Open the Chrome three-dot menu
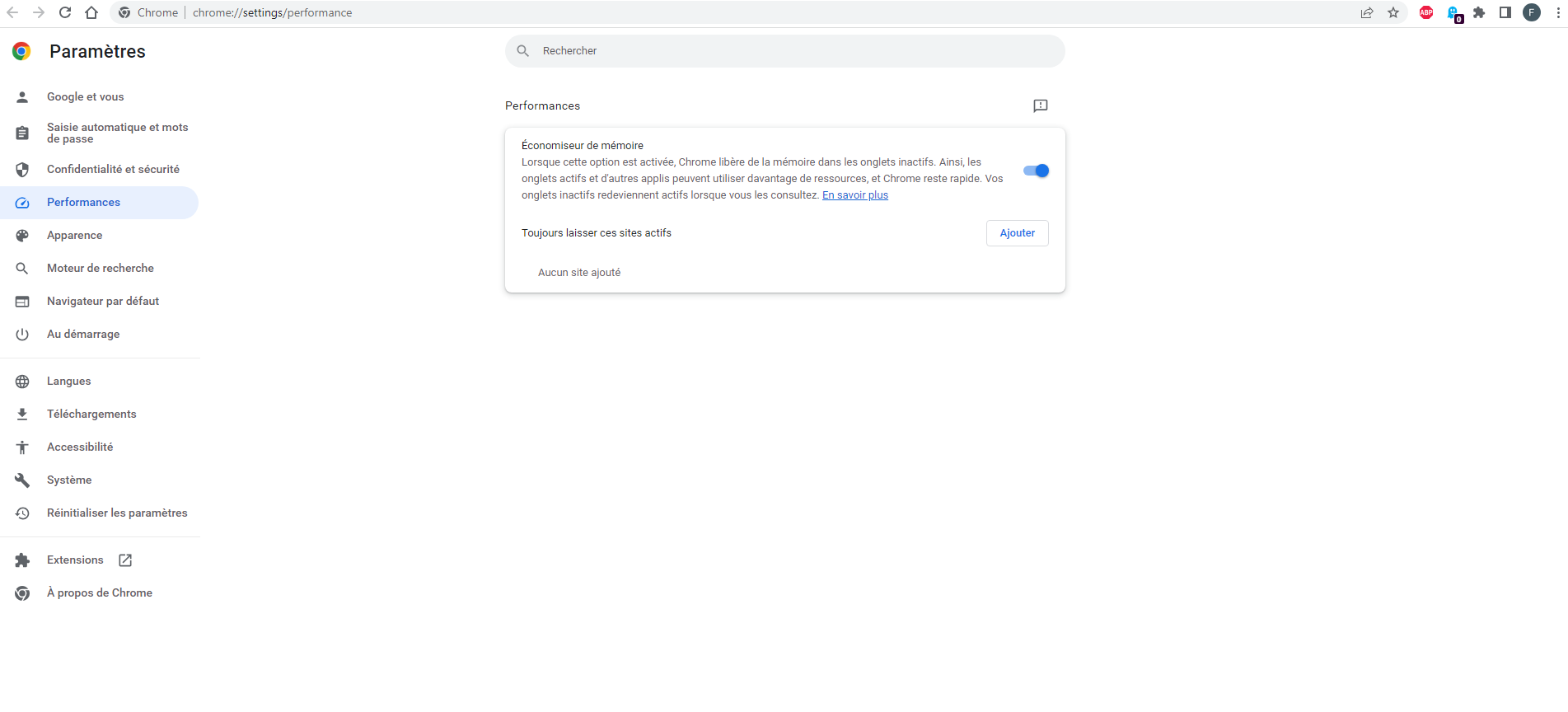This screenshot has width=1568, height=712. (1556, 12)
